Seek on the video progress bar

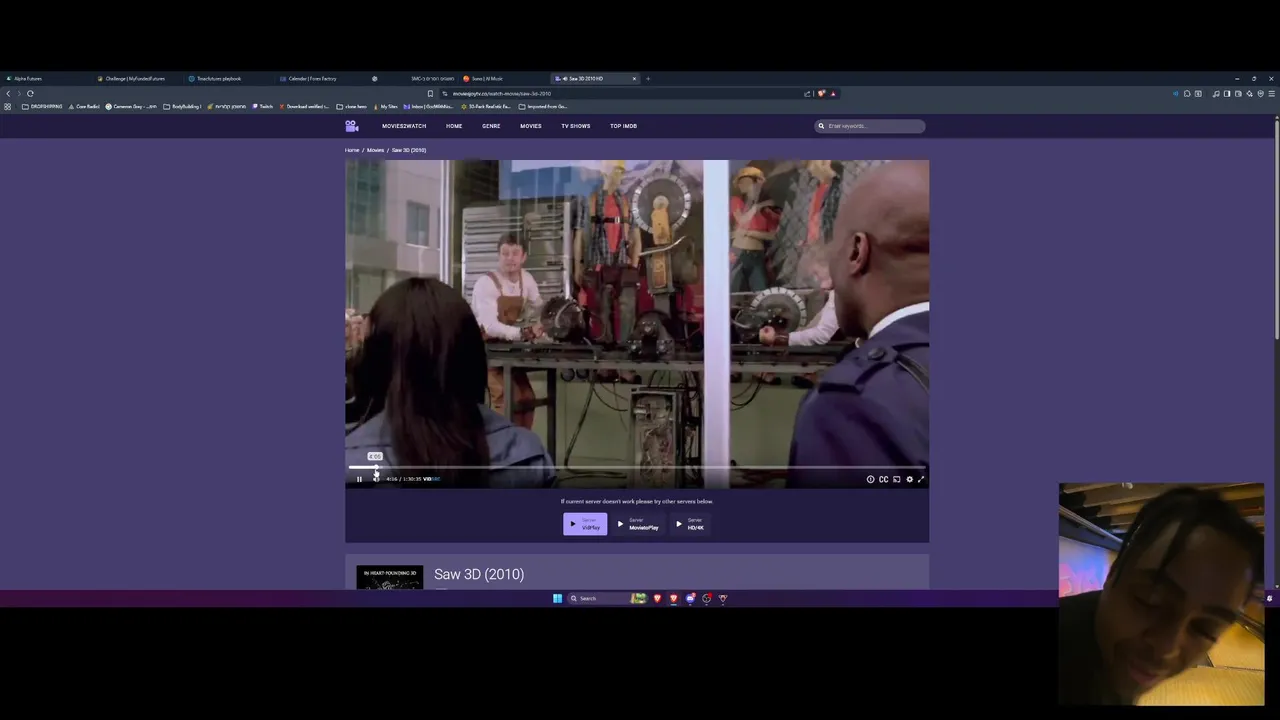tap(637, 467)
